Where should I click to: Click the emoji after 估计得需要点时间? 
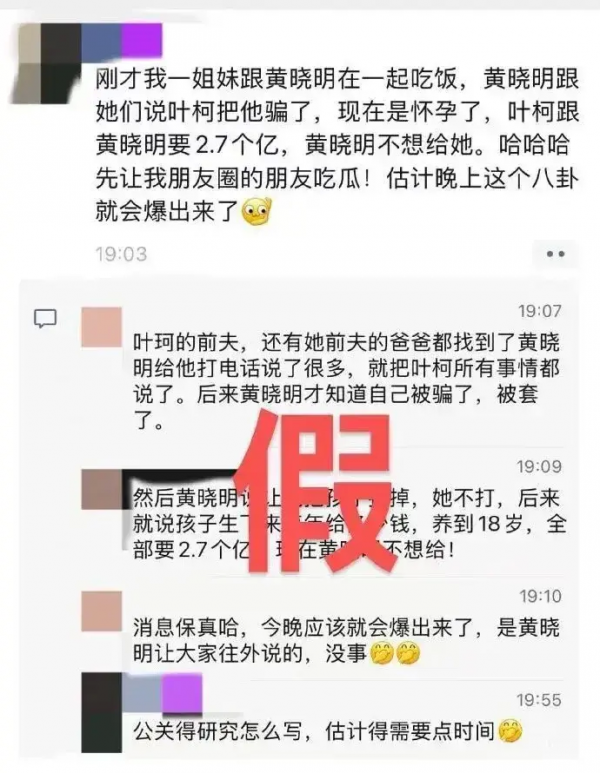tap(510, 732)
